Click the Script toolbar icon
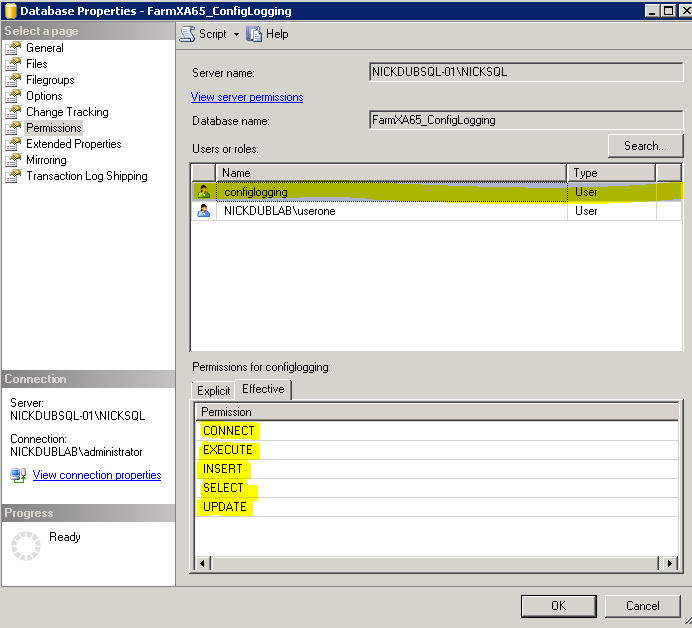This screenshot has width=692, height=628. point(188,34)
